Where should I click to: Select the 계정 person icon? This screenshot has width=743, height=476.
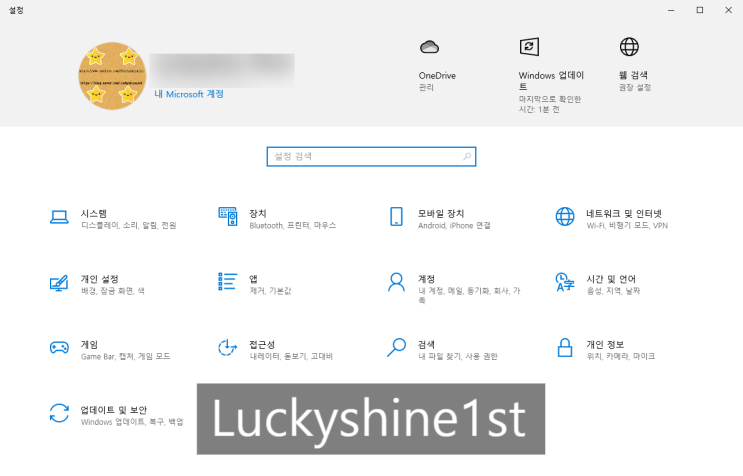click(396, 282)
